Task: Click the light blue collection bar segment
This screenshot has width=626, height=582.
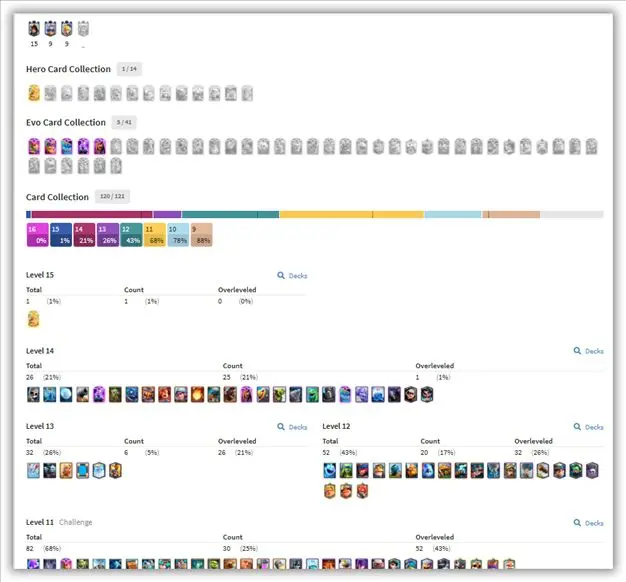Action: [x=453, y=214]
